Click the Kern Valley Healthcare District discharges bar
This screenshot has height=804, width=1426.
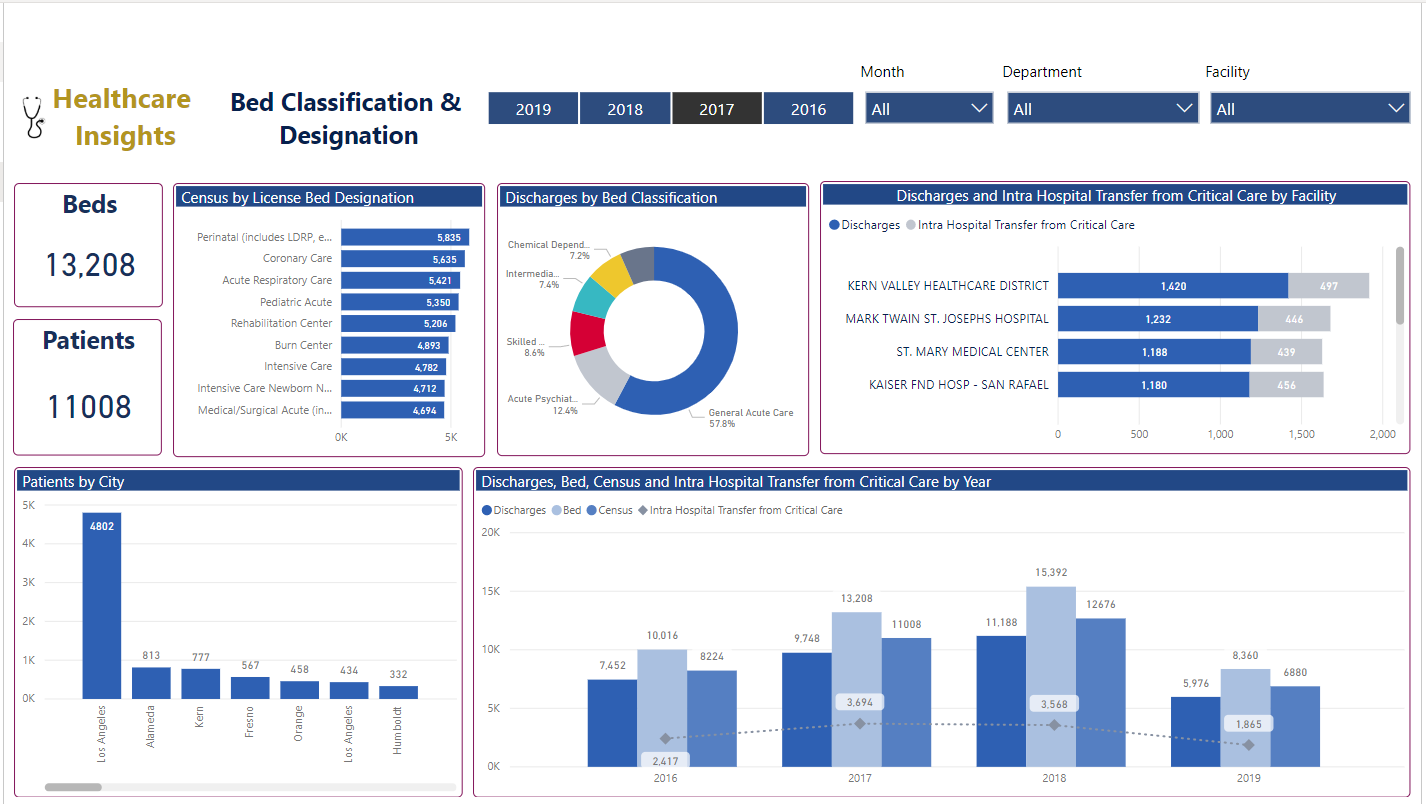pos(1172,286)
